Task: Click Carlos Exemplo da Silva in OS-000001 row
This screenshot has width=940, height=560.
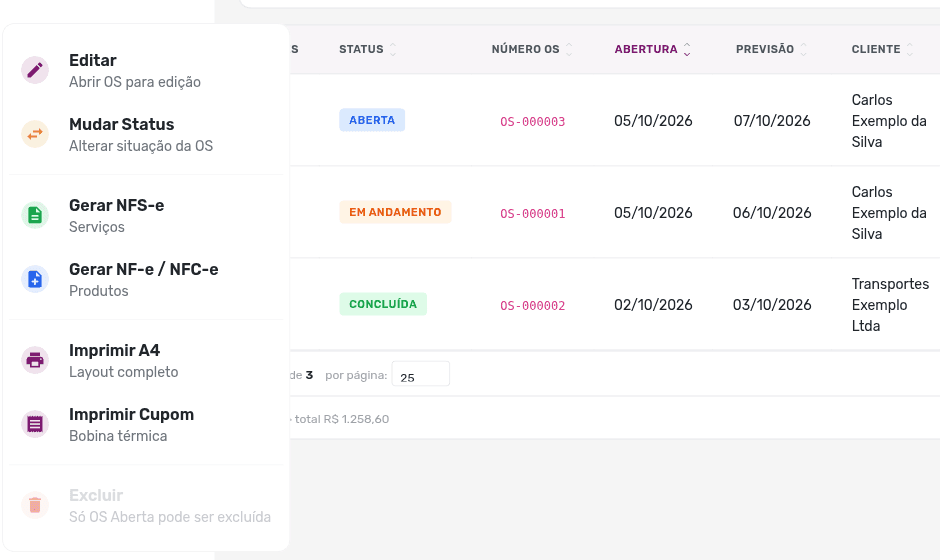Action: (x=889, y=213)
